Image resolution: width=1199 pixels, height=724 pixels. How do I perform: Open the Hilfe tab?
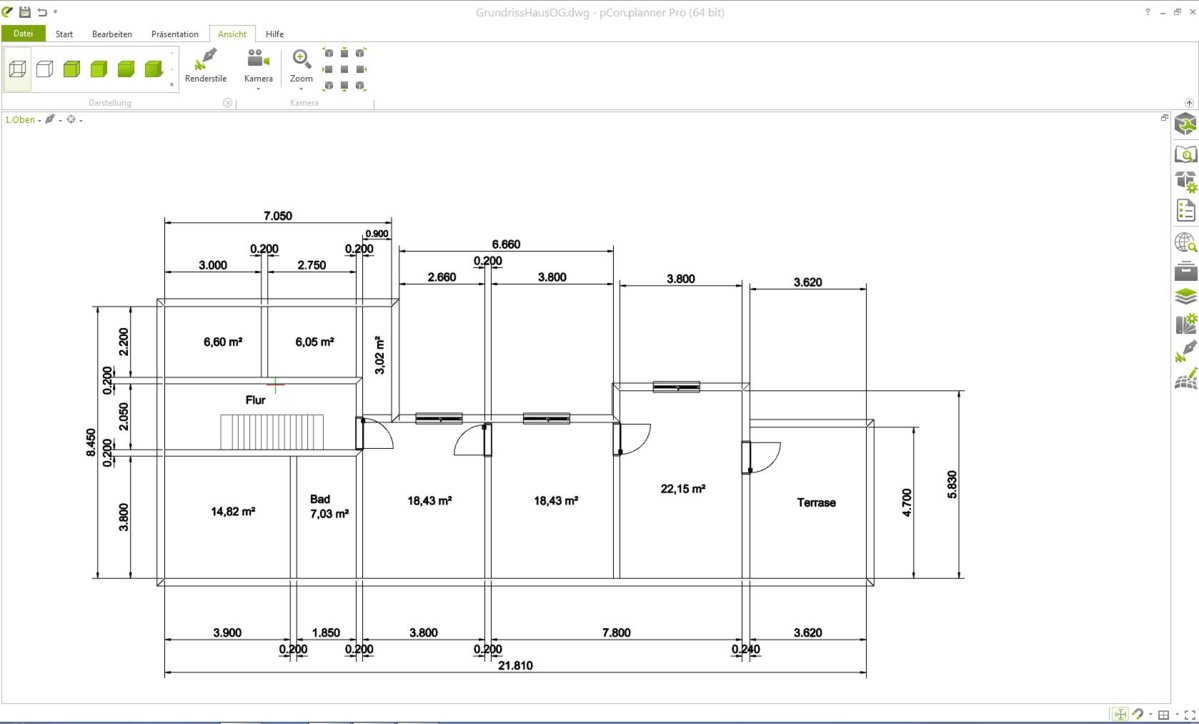tap(275, 34)
